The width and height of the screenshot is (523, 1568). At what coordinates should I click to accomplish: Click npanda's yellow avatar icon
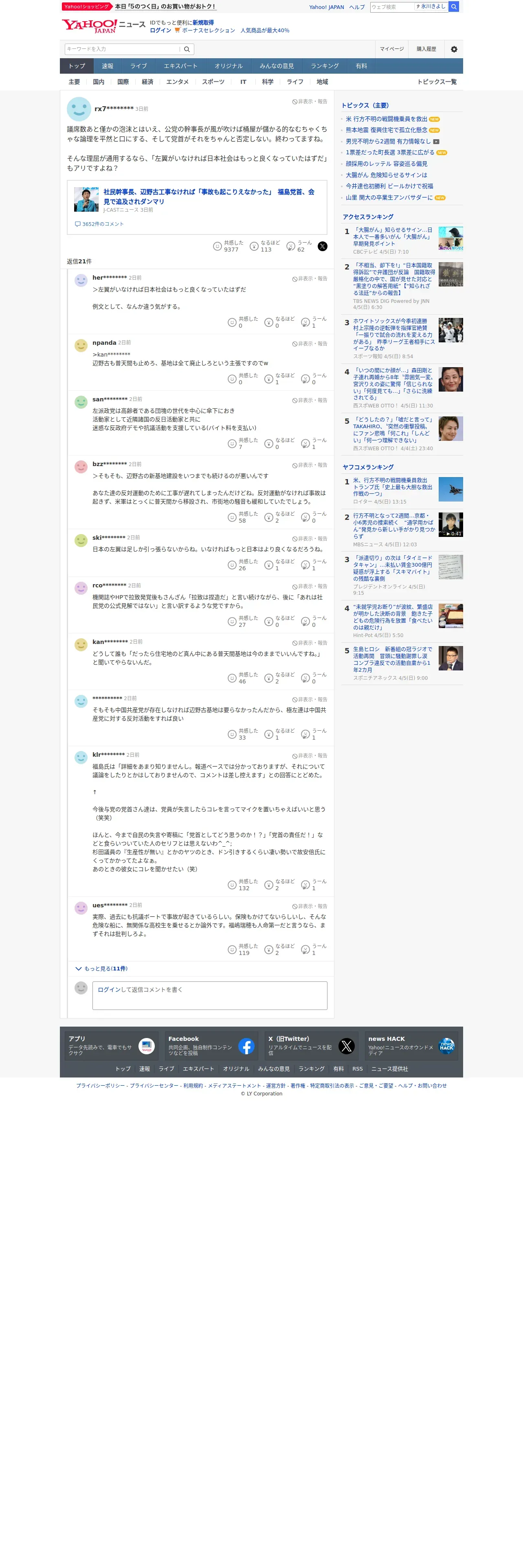point(81,346)
